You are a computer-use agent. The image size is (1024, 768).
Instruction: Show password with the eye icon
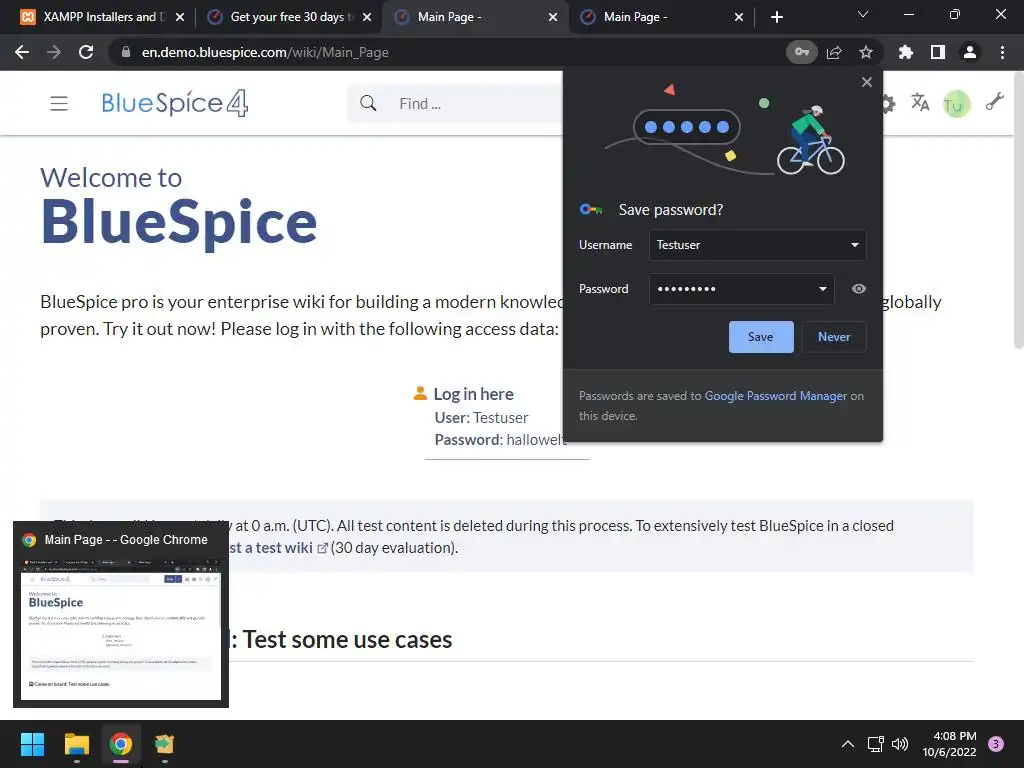[x=859, y=289]
